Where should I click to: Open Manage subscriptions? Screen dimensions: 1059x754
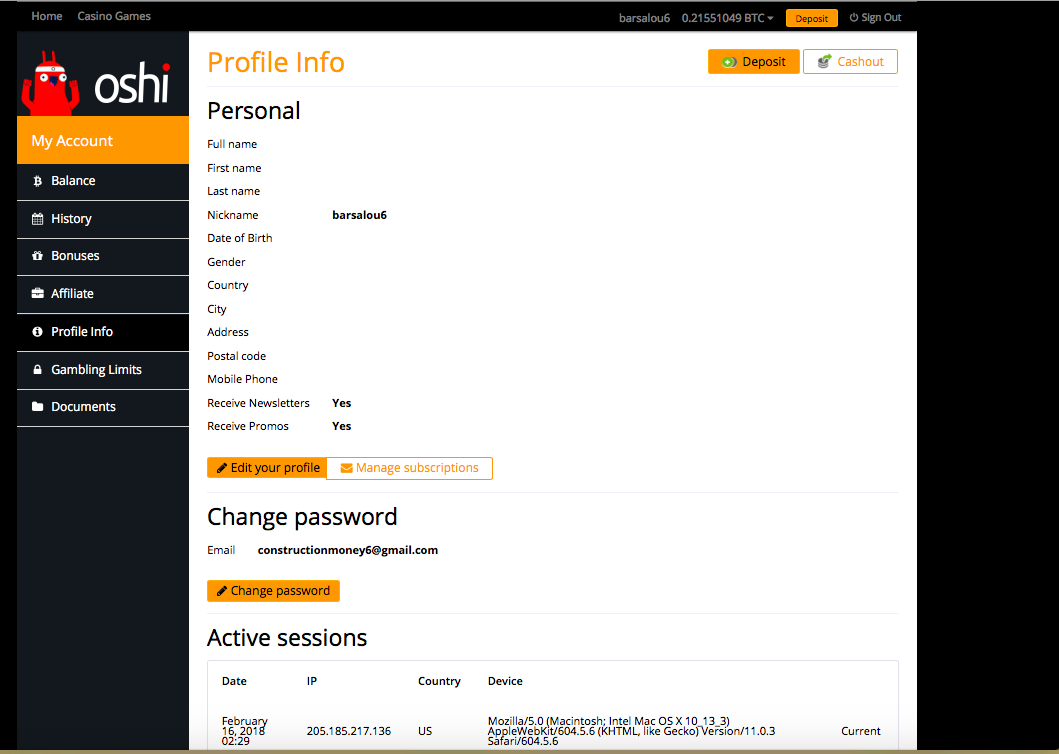click(x=409, y=468)
